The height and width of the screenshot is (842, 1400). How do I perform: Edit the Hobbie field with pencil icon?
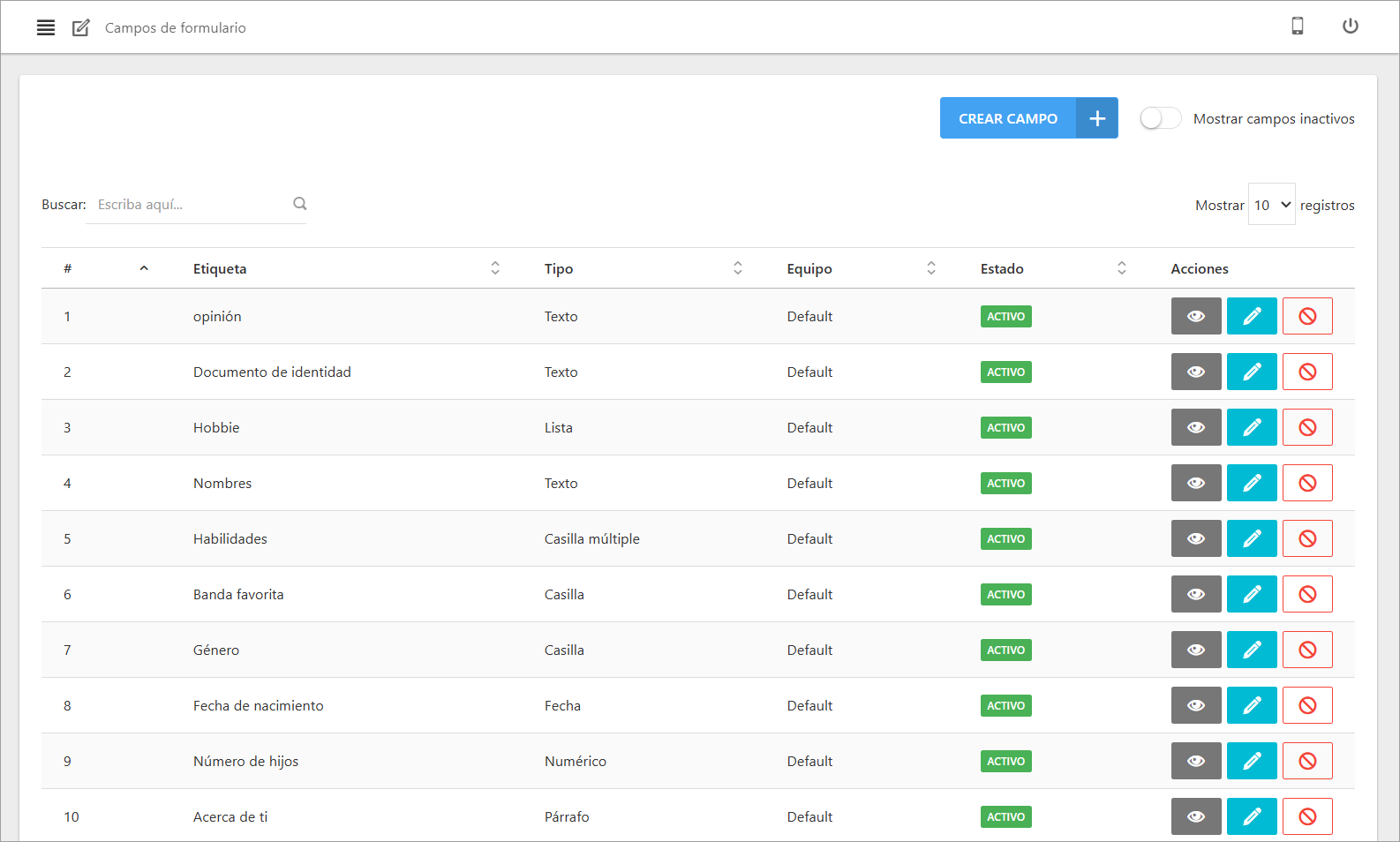click(x=1251, y=427)
